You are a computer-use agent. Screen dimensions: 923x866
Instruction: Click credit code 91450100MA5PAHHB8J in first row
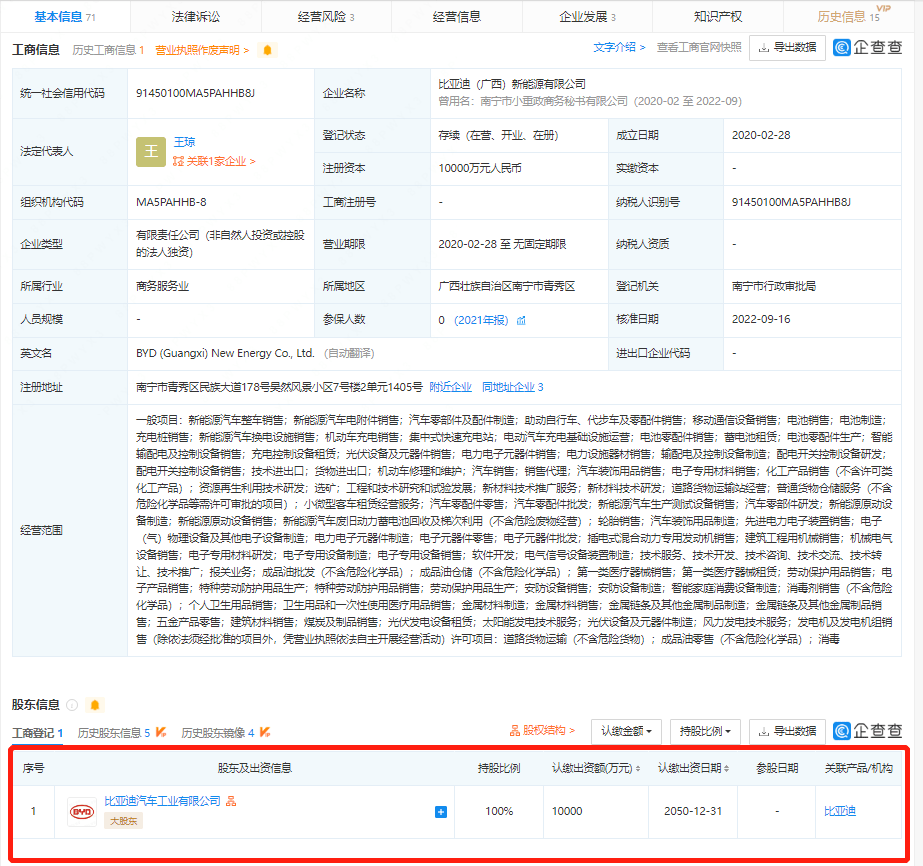pyautogui.click(x=195, y=93)
